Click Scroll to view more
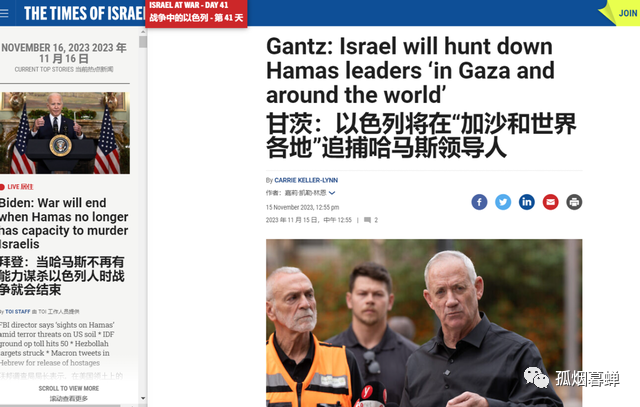This screenshot has height=407, width=640. pyautogui.click(x=69, y=388)
